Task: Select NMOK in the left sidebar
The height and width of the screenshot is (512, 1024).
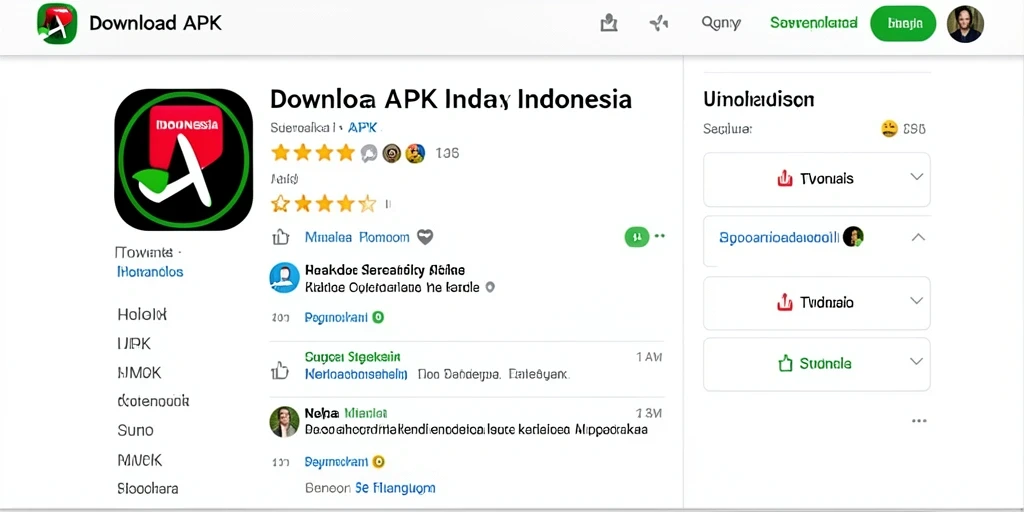Action: pyautogui.click(x=139, y=373)
